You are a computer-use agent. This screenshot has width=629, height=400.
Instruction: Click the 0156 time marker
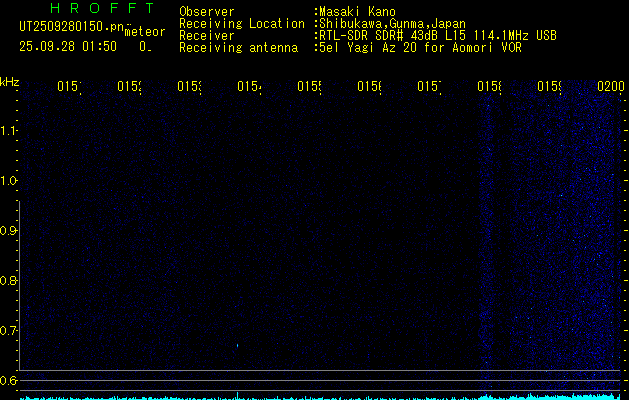(369, 86)
